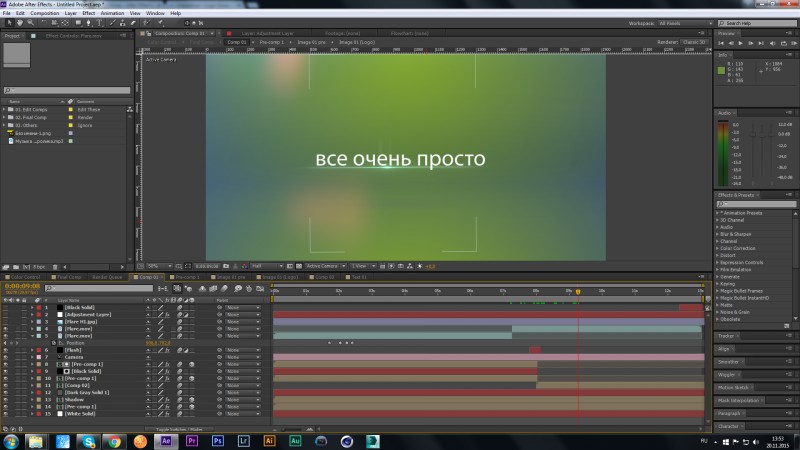
Task: Click the current-time indicator in timeline
Action: point(578,292)
